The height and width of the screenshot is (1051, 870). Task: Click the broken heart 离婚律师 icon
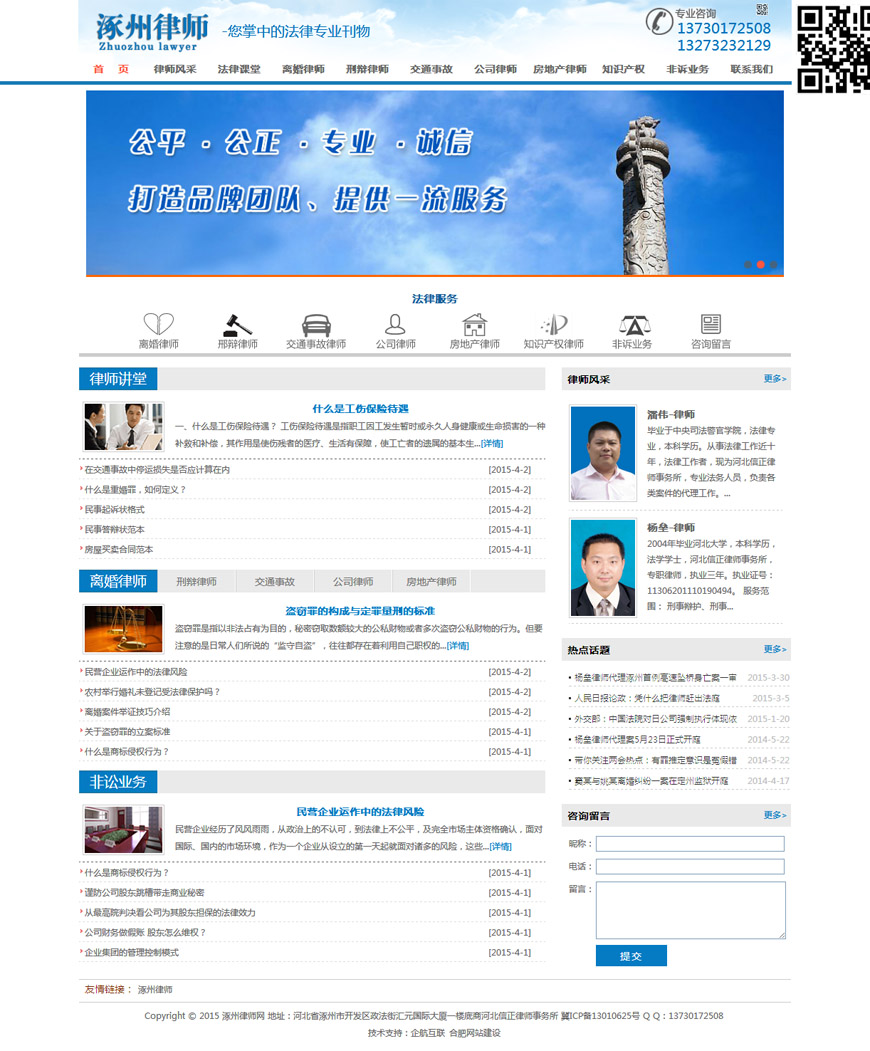[x=158, y=324]
